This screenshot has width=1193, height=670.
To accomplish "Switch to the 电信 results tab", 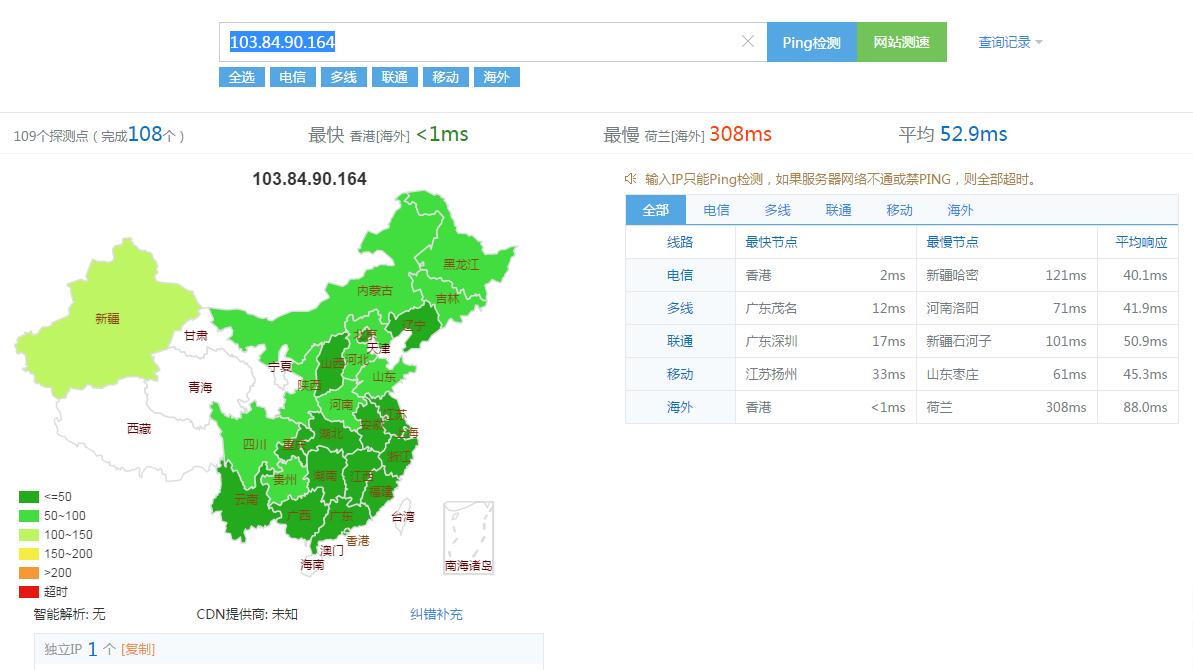I will point(716,210).
